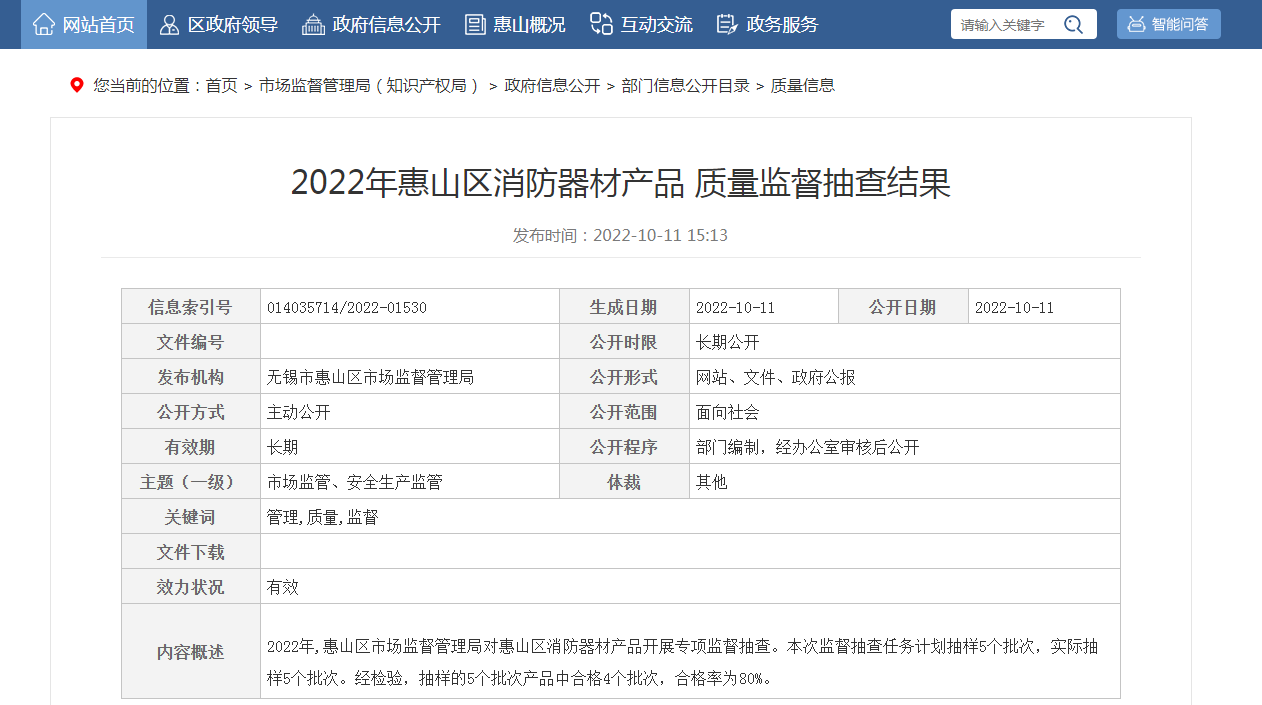Viewport: 1262px width, 705px height.
Task: Click the building icon beside 政府信息公开
Action: click(x=313, y=24)
